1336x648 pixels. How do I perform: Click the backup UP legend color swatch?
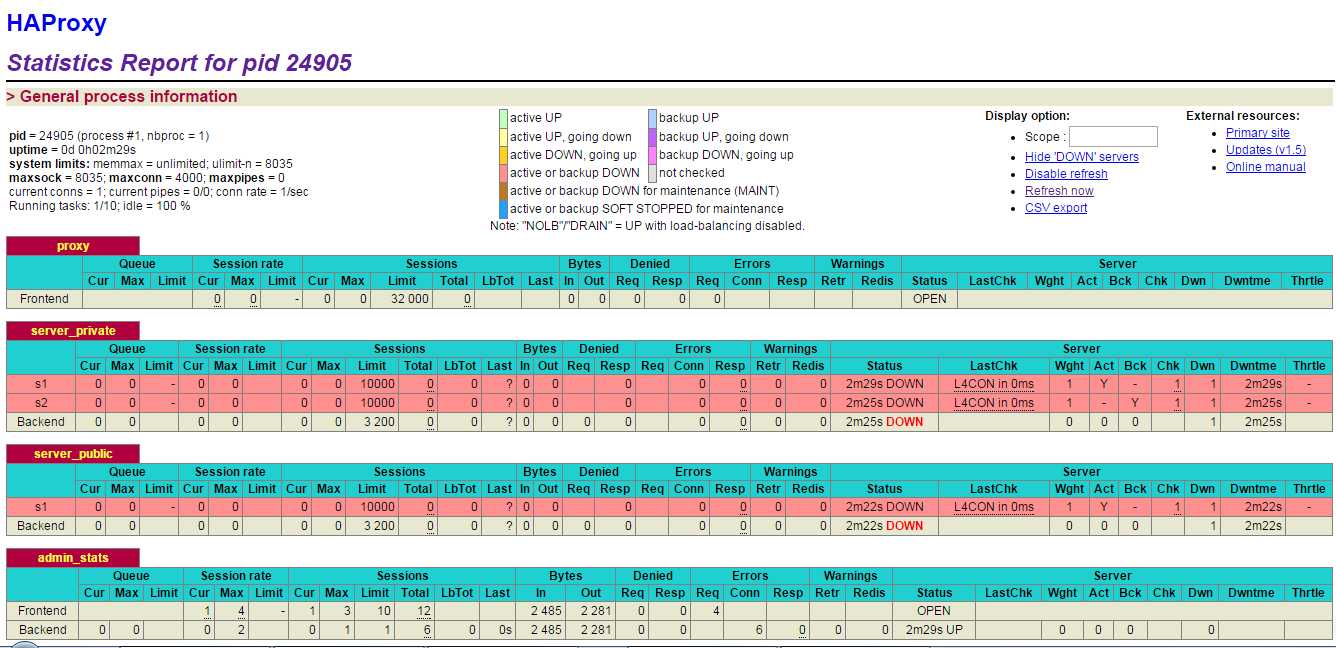pos(652,118)
